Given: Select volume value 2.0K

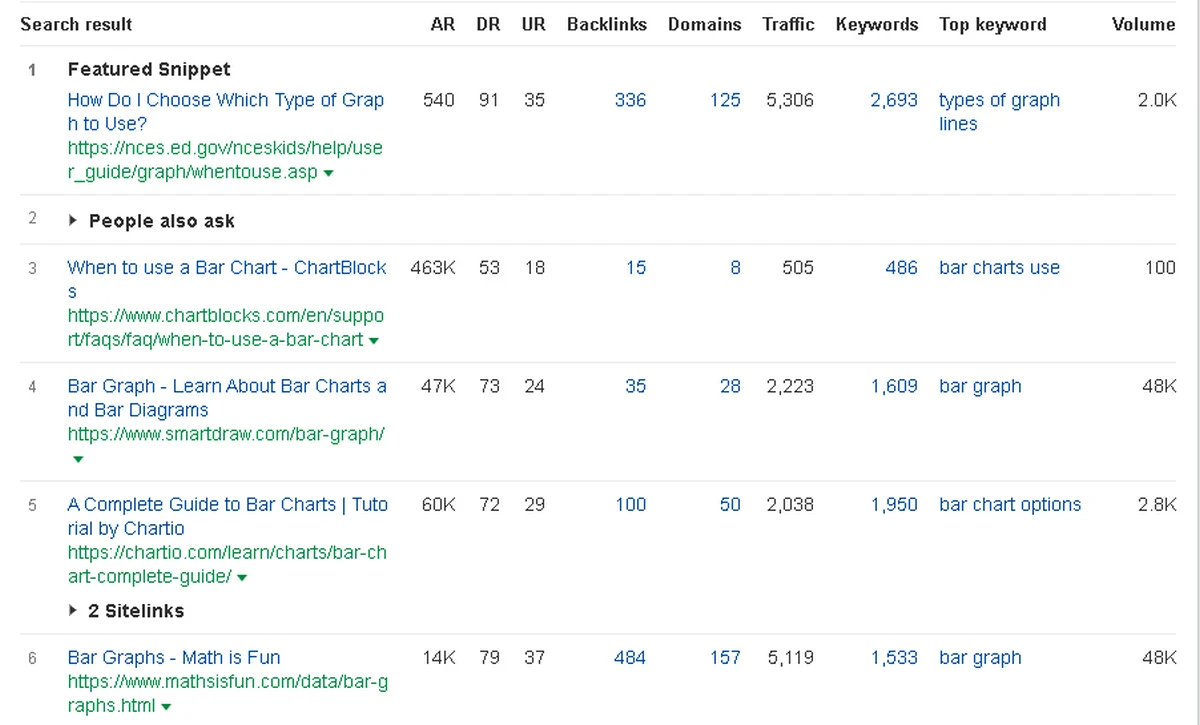Looking at the screenshot, I should 1157,100.
